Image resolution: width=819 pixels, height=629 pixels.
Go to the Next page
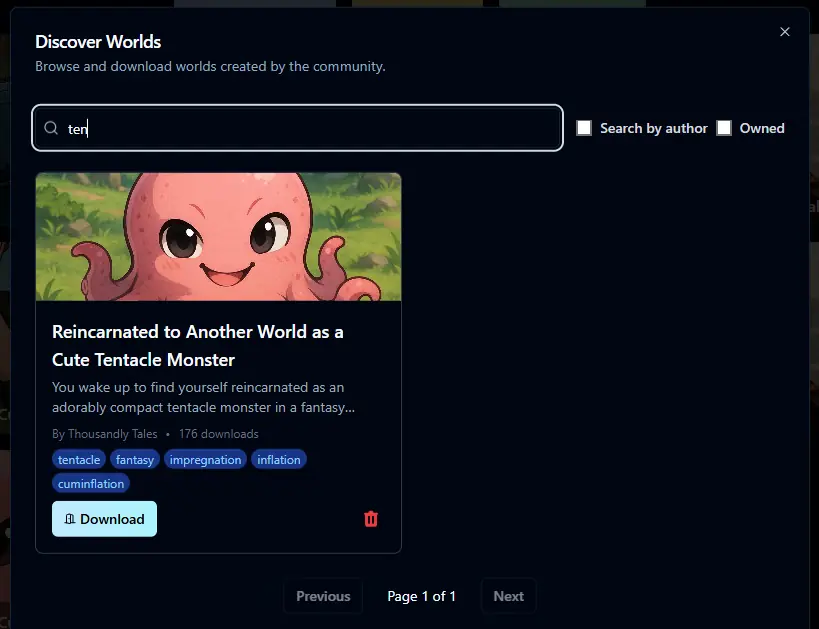point(508,596)
